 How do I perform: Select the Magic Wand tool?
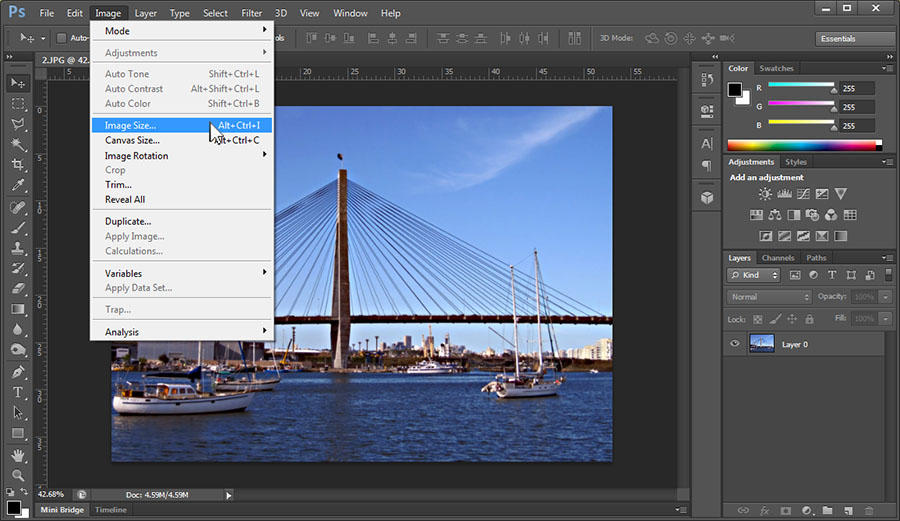point(18,145)
